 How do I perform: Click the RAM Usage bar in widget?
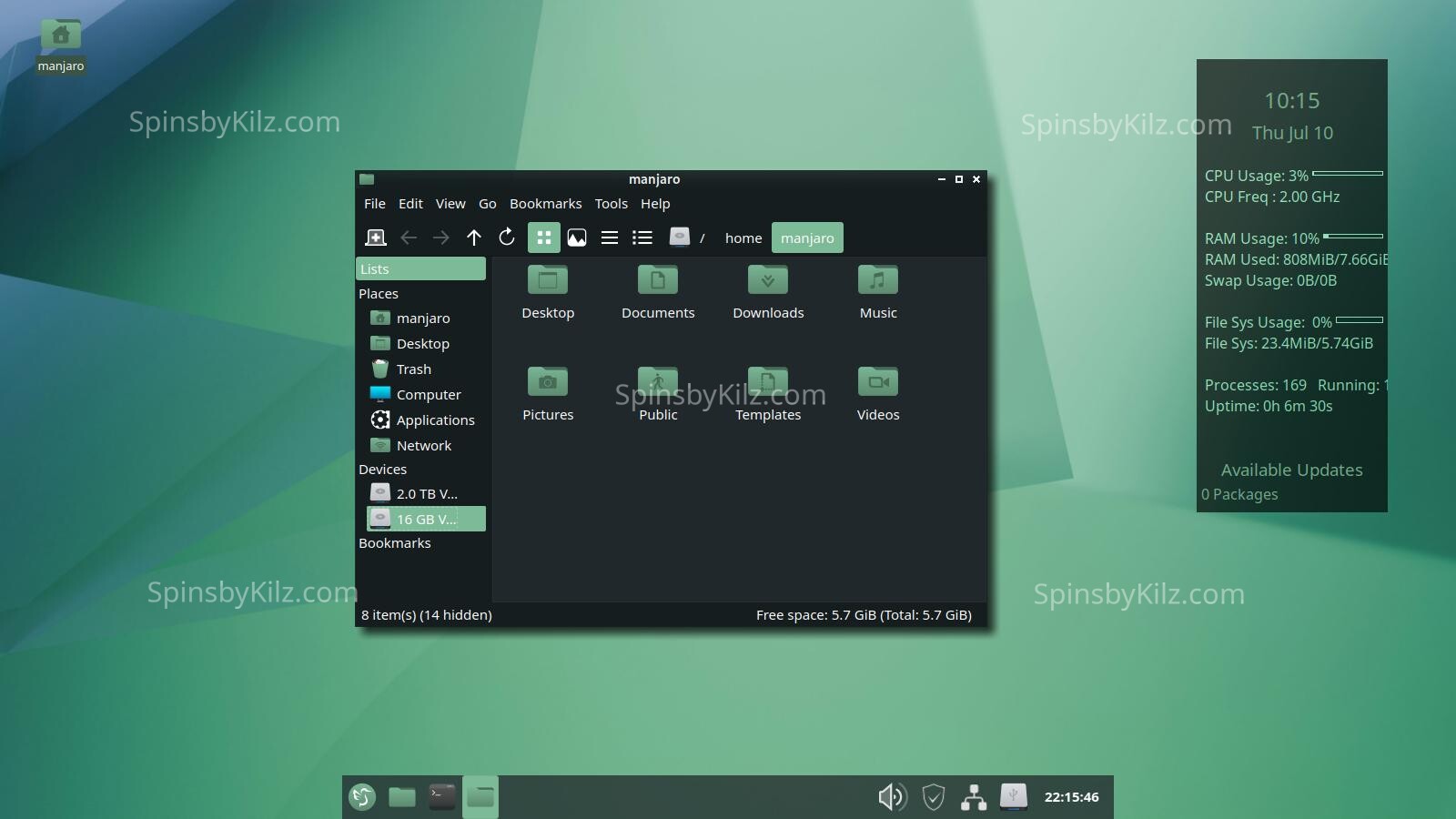1353,236
